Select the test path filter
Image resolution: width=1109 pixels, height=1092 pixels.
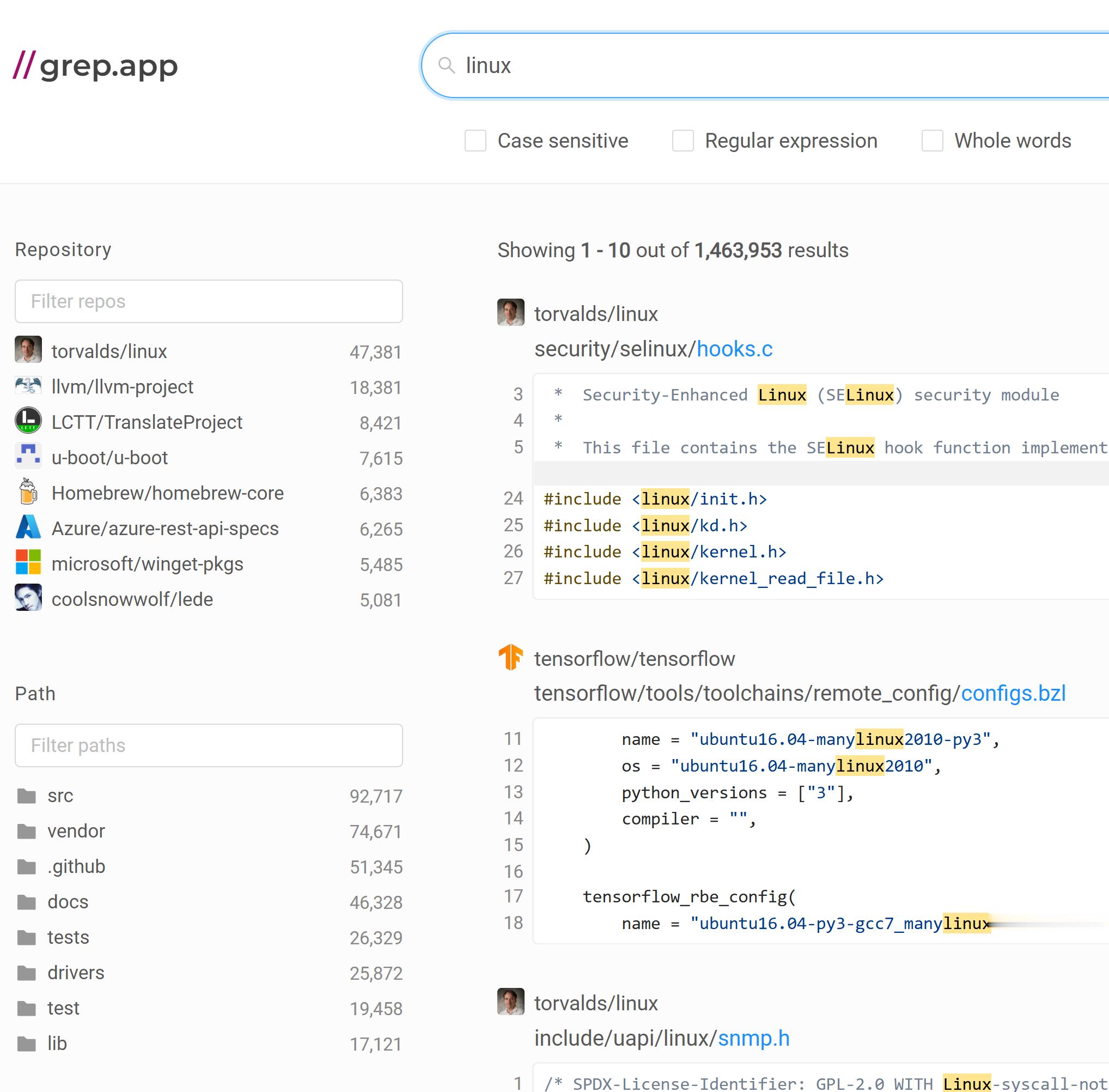tap(209, 1008)
